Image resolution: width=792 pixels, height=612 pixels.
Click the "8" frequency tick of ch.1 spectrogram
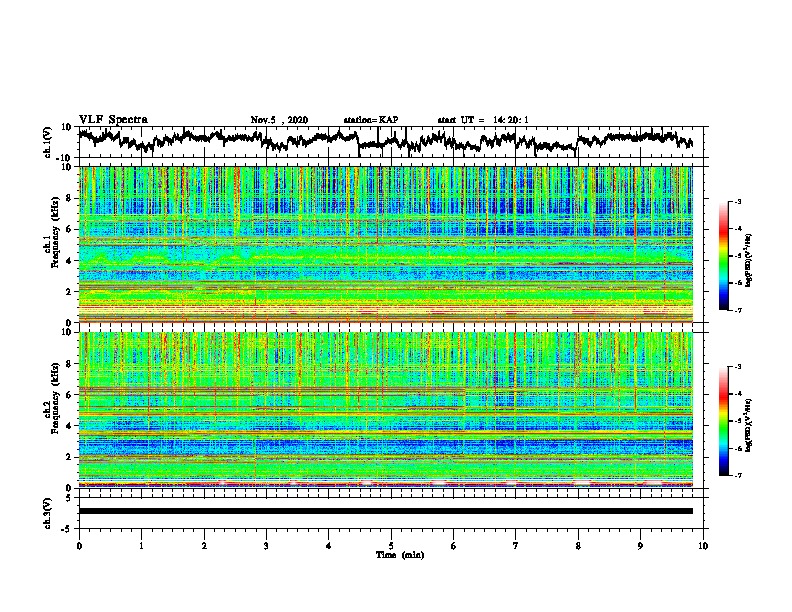coord(70,198)
